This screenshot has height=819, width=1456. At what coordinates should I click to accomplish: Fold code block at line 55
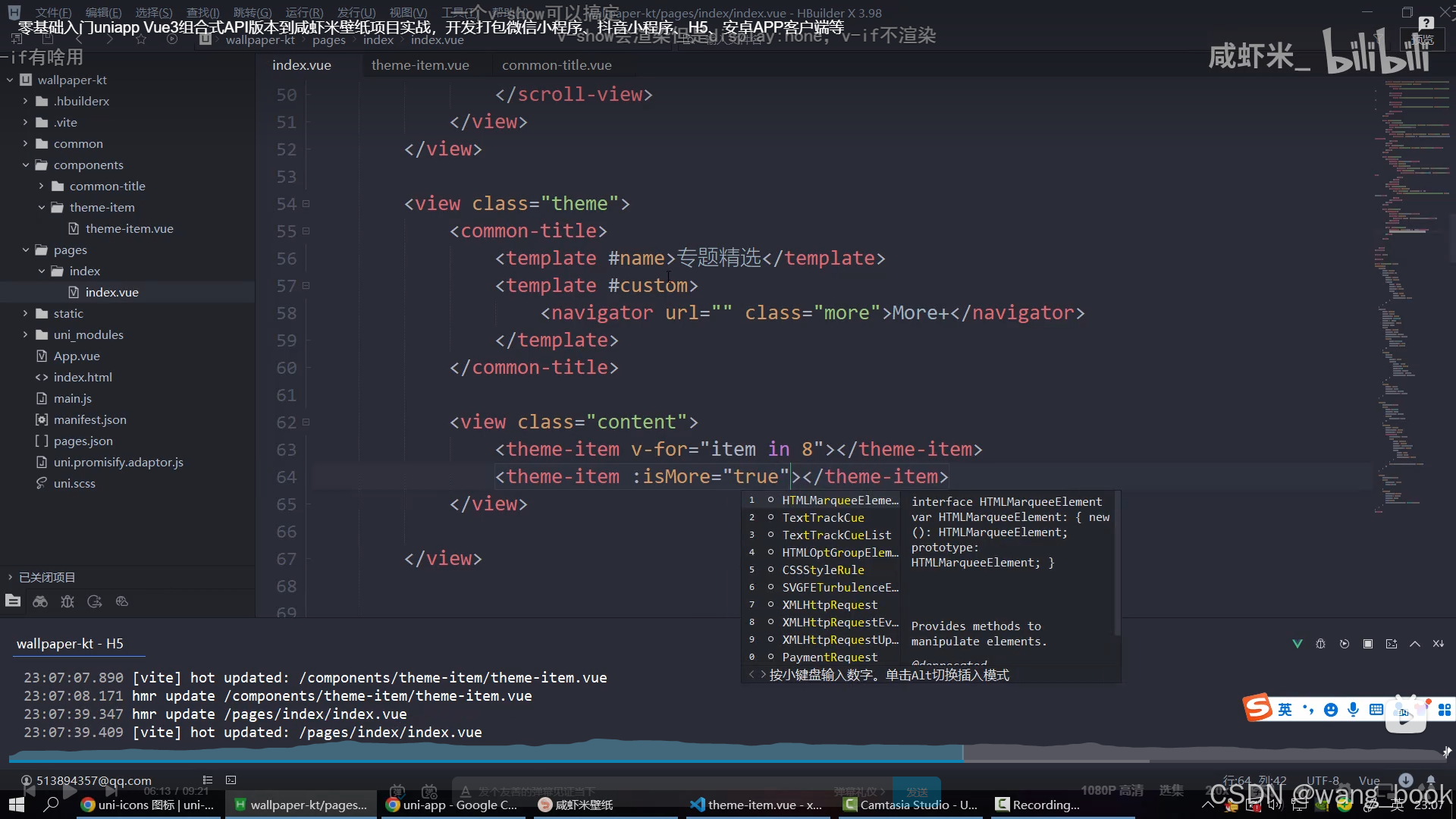click(306, 231)
